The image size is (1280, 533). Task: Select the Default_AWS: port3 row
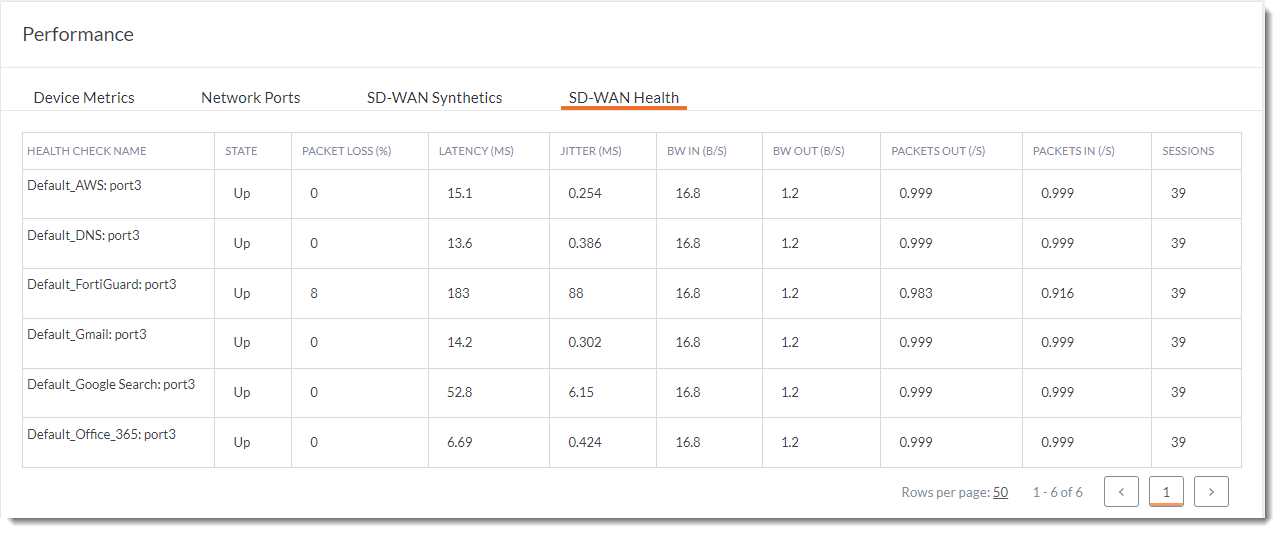(84, 185)
